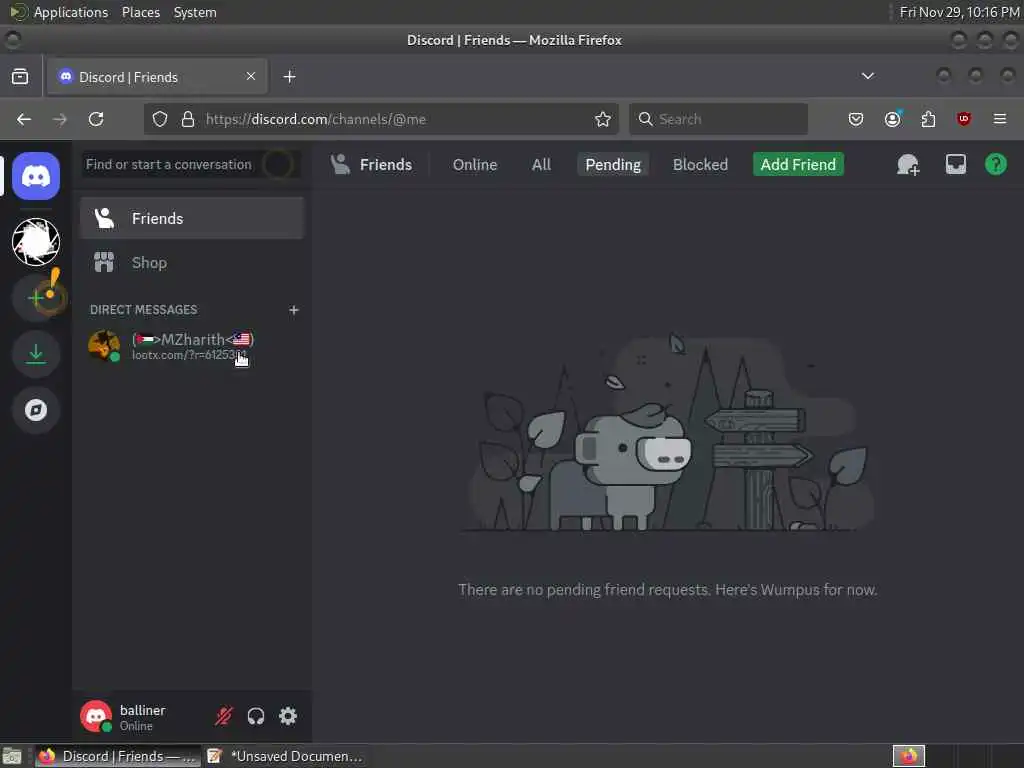Click balliner Online status text
Screen dimensions: 1024x768
tap(136, 726)
